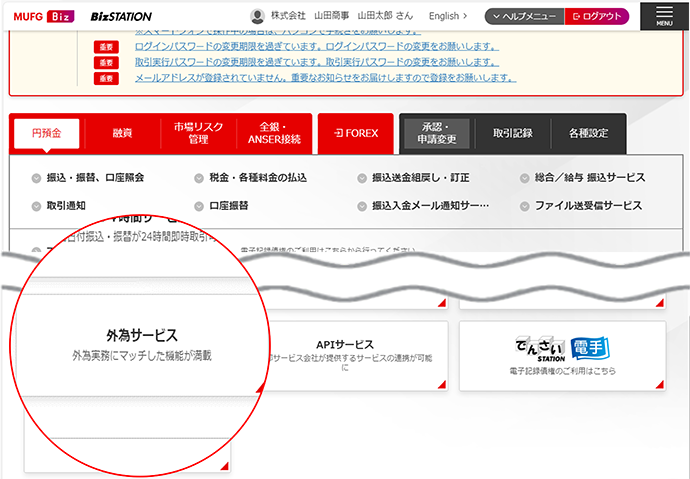Open the ファイル送受信サービス link
Viewport: 690px width, 479px height.
(x=588, y=205)
